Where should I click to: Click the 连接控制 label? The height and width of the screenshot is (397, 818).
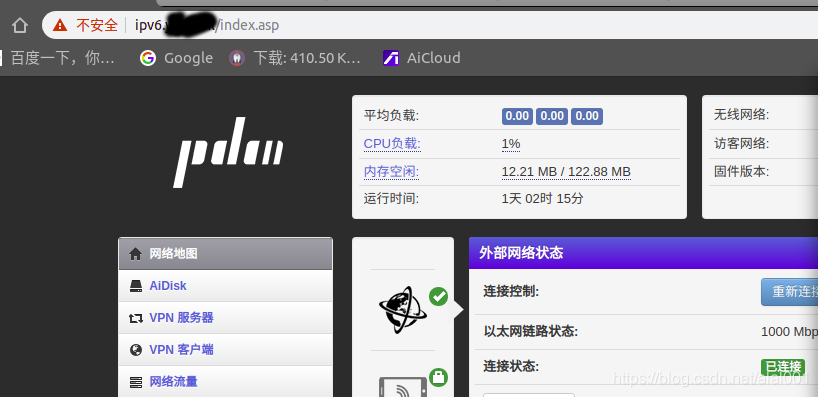[511, 292]
